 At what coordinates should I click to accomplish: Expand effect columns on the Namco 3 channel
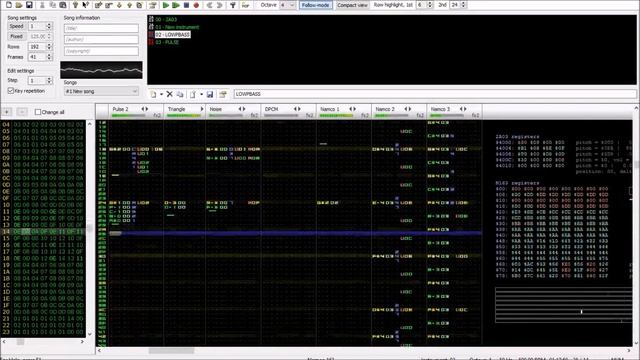tap(464, 109)
